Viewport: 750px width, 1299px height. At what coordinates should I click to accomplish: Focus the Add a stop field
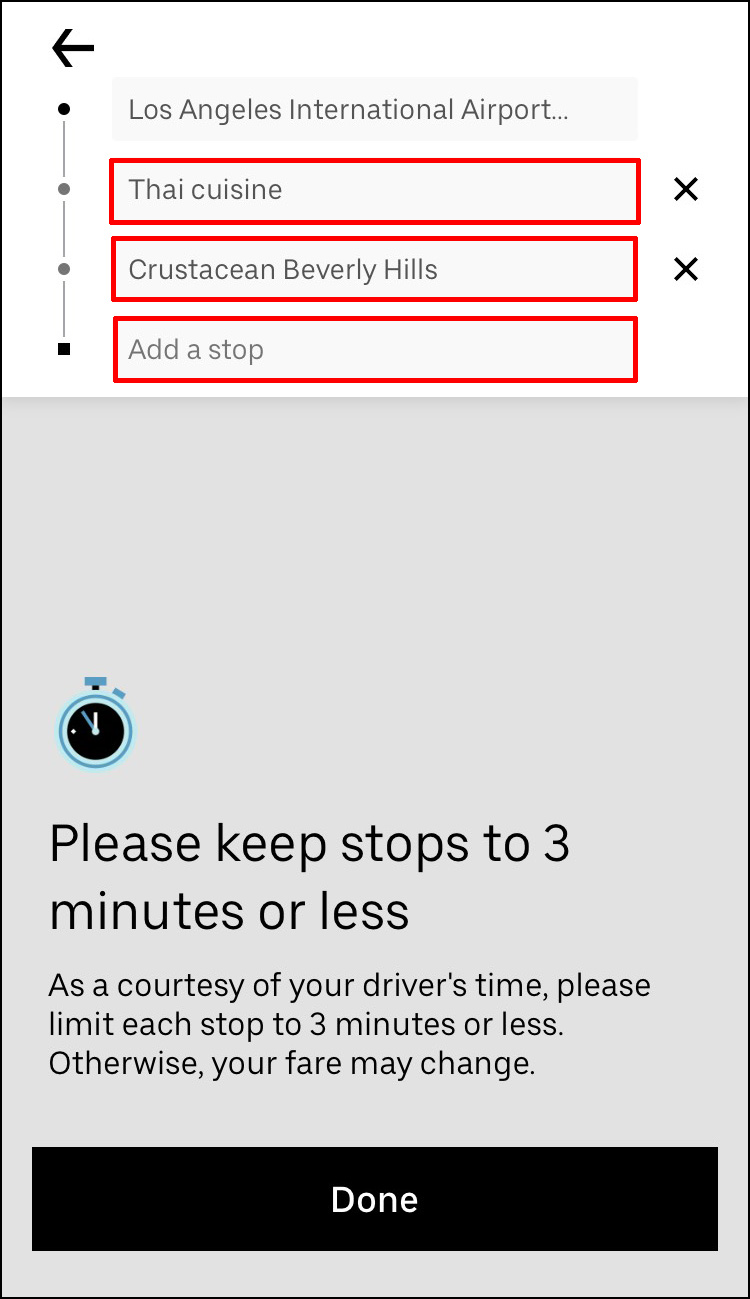coord(375,349)
